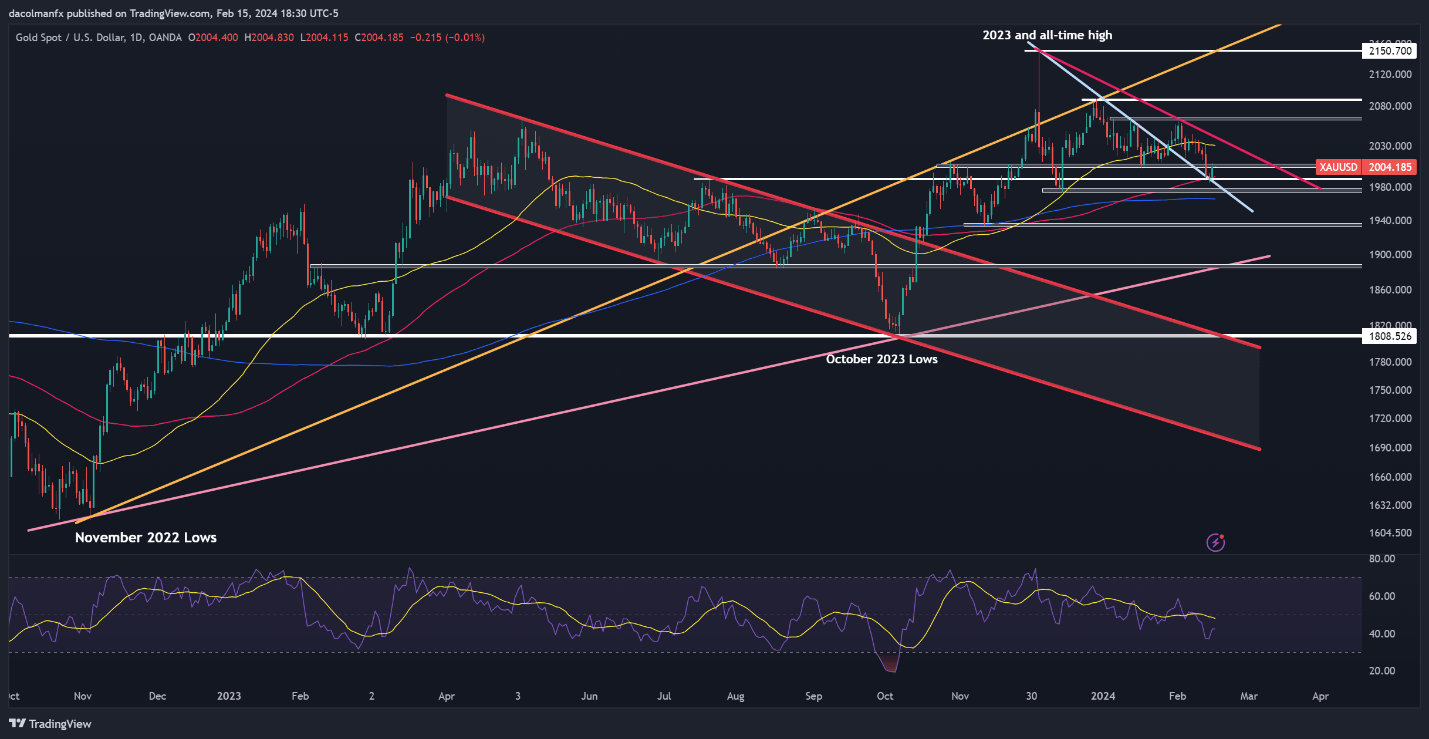
Task: Click the 2024 label on the time axis
Action: click(1104, 695)
